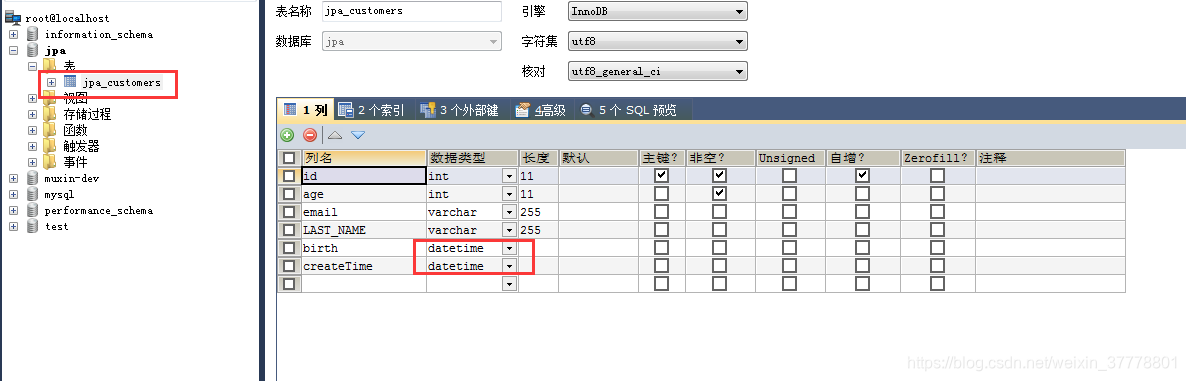
Task: Open data type dropdown for createTime row
Action: click(510, 266)
